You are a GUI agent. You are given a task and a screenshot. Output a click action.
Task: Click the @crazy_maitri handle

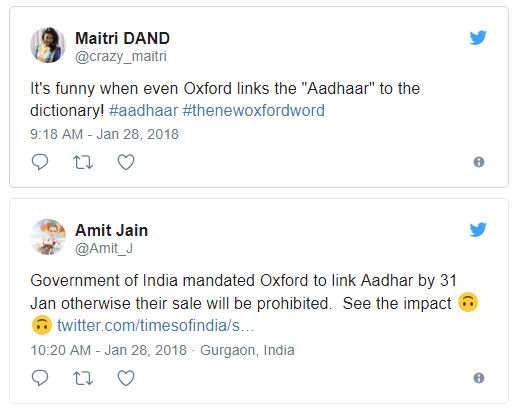(121, 56)
